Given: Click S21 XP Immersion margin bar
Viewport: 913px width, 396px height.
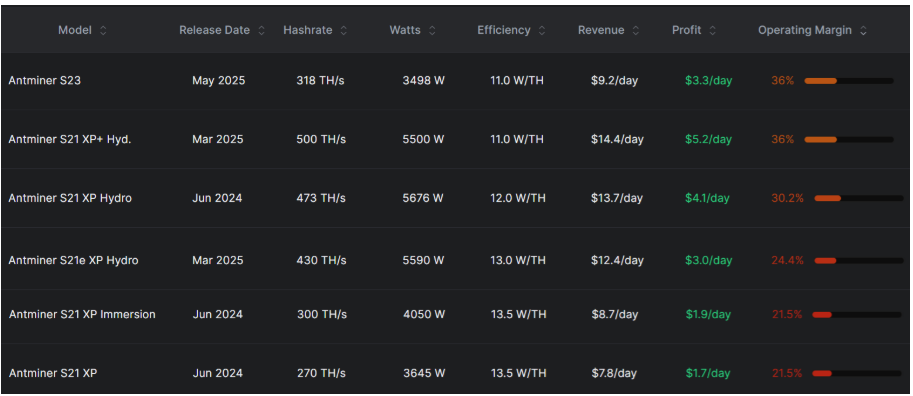Looking at the screenshot, I should point(857,314).
